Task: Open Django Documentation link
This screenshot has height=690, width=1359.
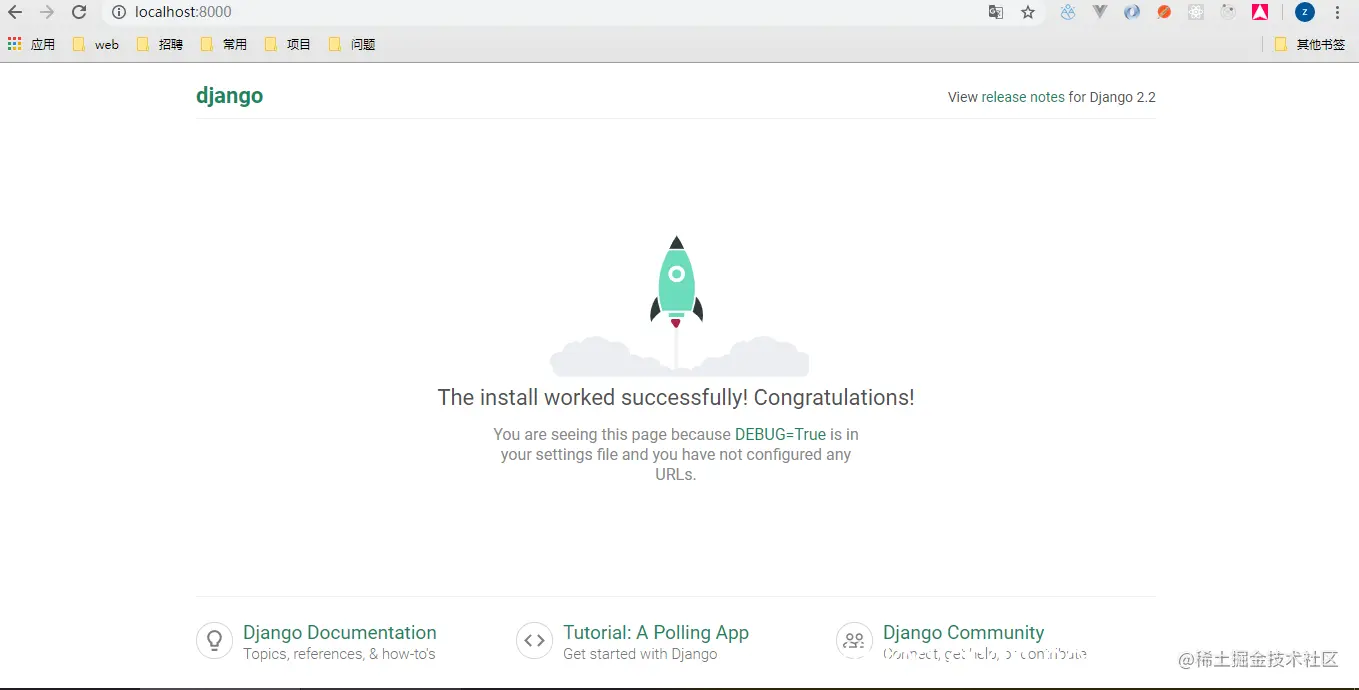Action: pyautogui.click(x=340, y=632)
